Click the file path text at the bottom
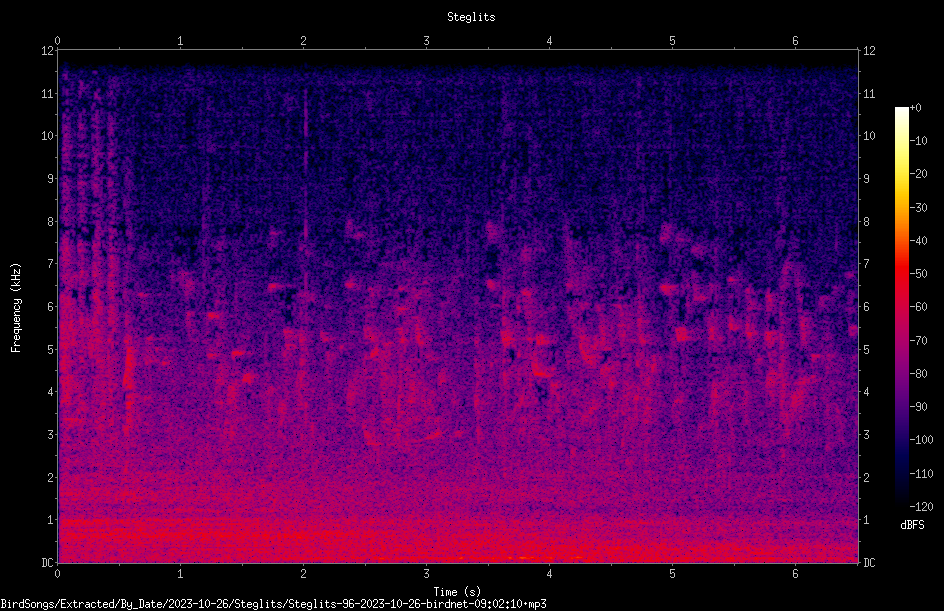The height and width of the screenshot is (611, 944). pyautogui.click(x=273, y=604)
